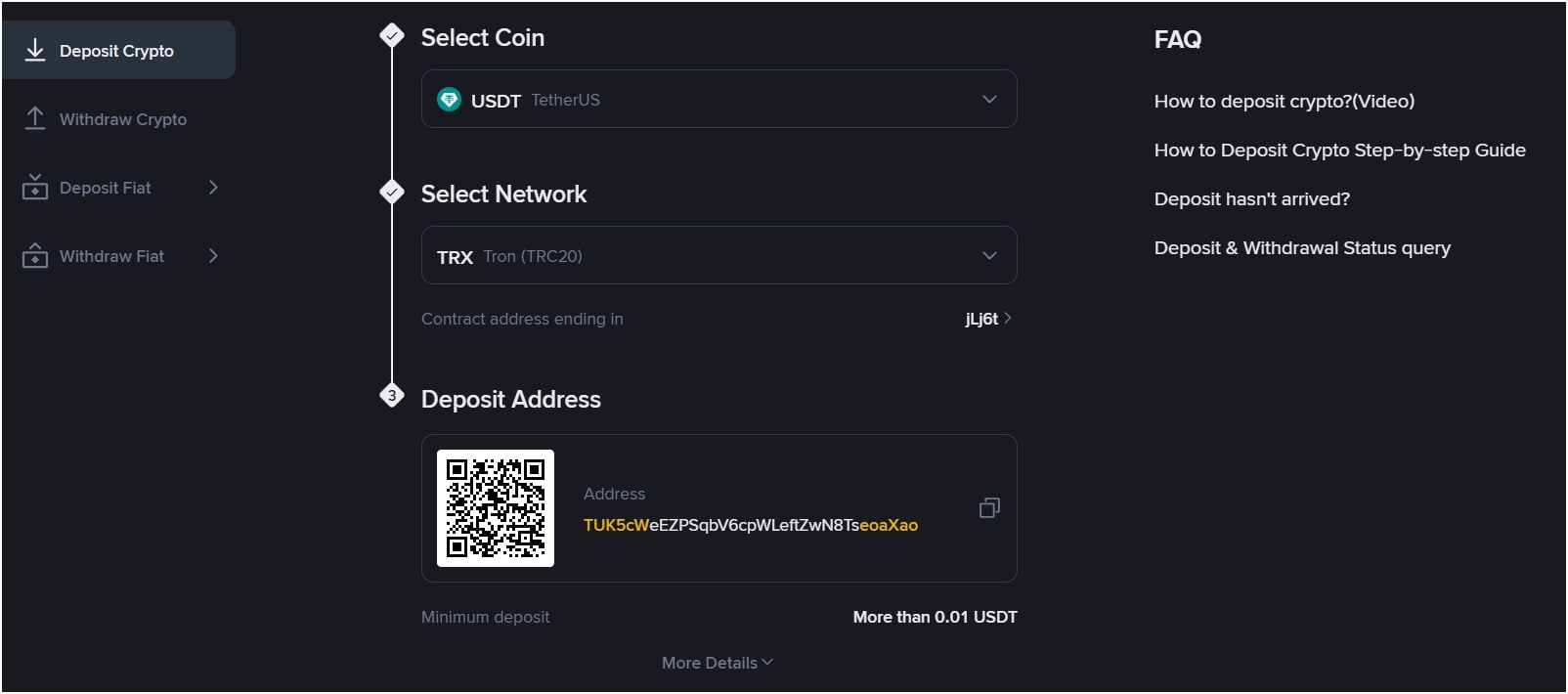Image resolution: width=1568 pixels, height=694 pixels.
Task: Switch to the Withdraw Crypto section
Action: coord(122,118)
